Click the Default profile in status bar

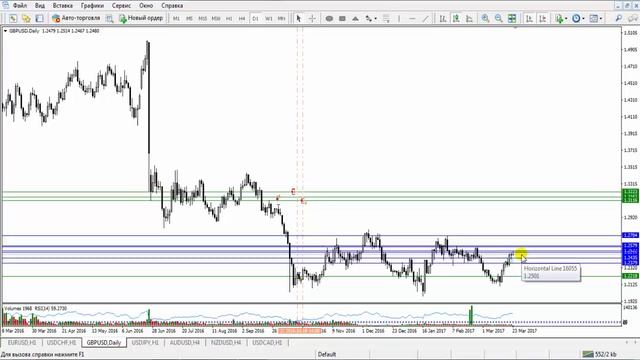[327, 354]
